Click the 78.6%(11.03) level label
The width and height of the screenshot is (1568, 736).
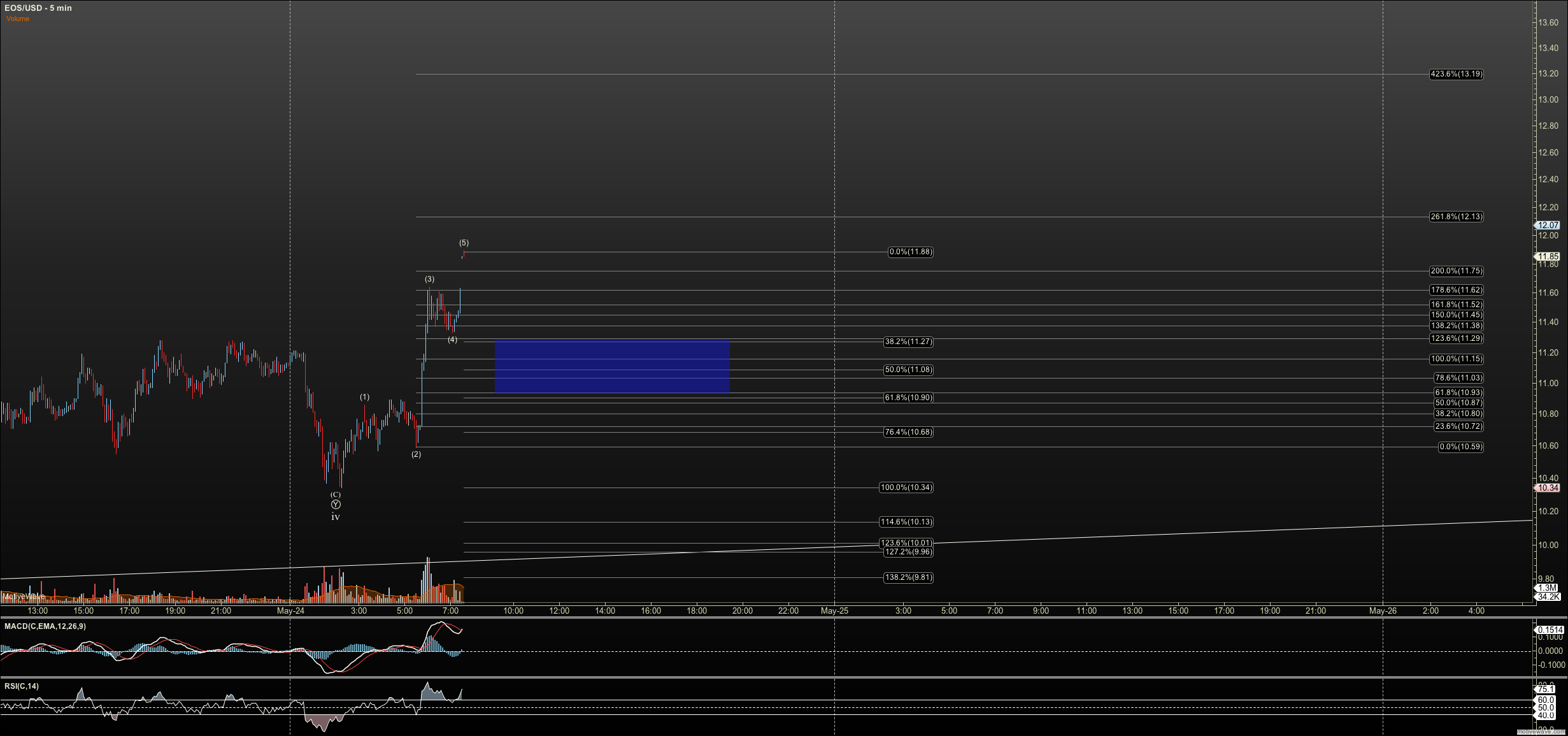point(1458,378)
